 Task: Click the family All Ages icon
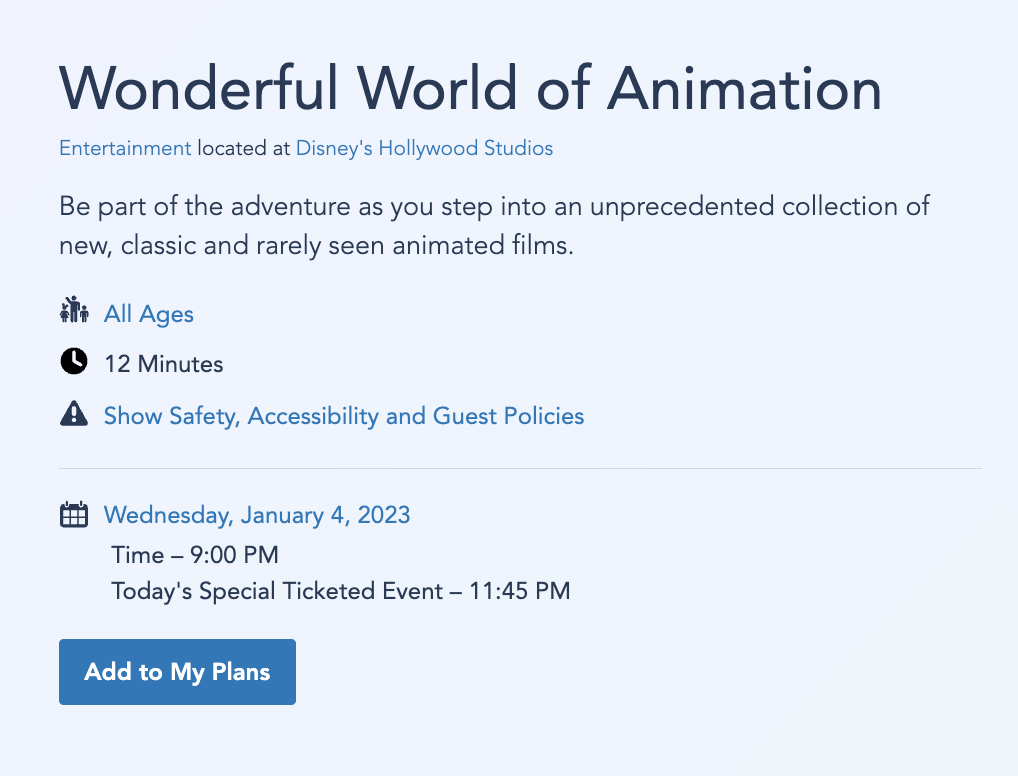click(x=74, y=311)
